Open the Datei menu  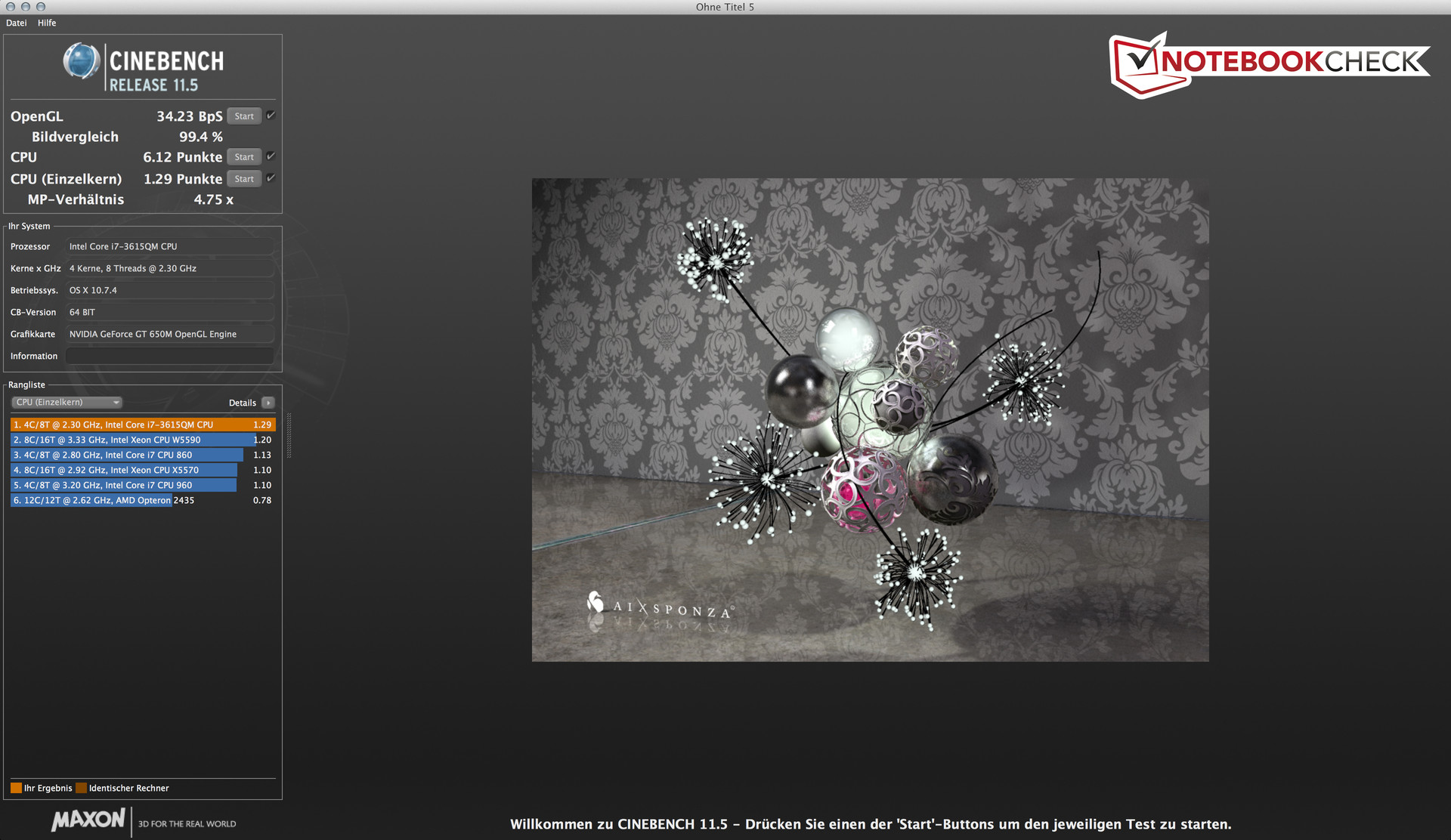[16, 23]
